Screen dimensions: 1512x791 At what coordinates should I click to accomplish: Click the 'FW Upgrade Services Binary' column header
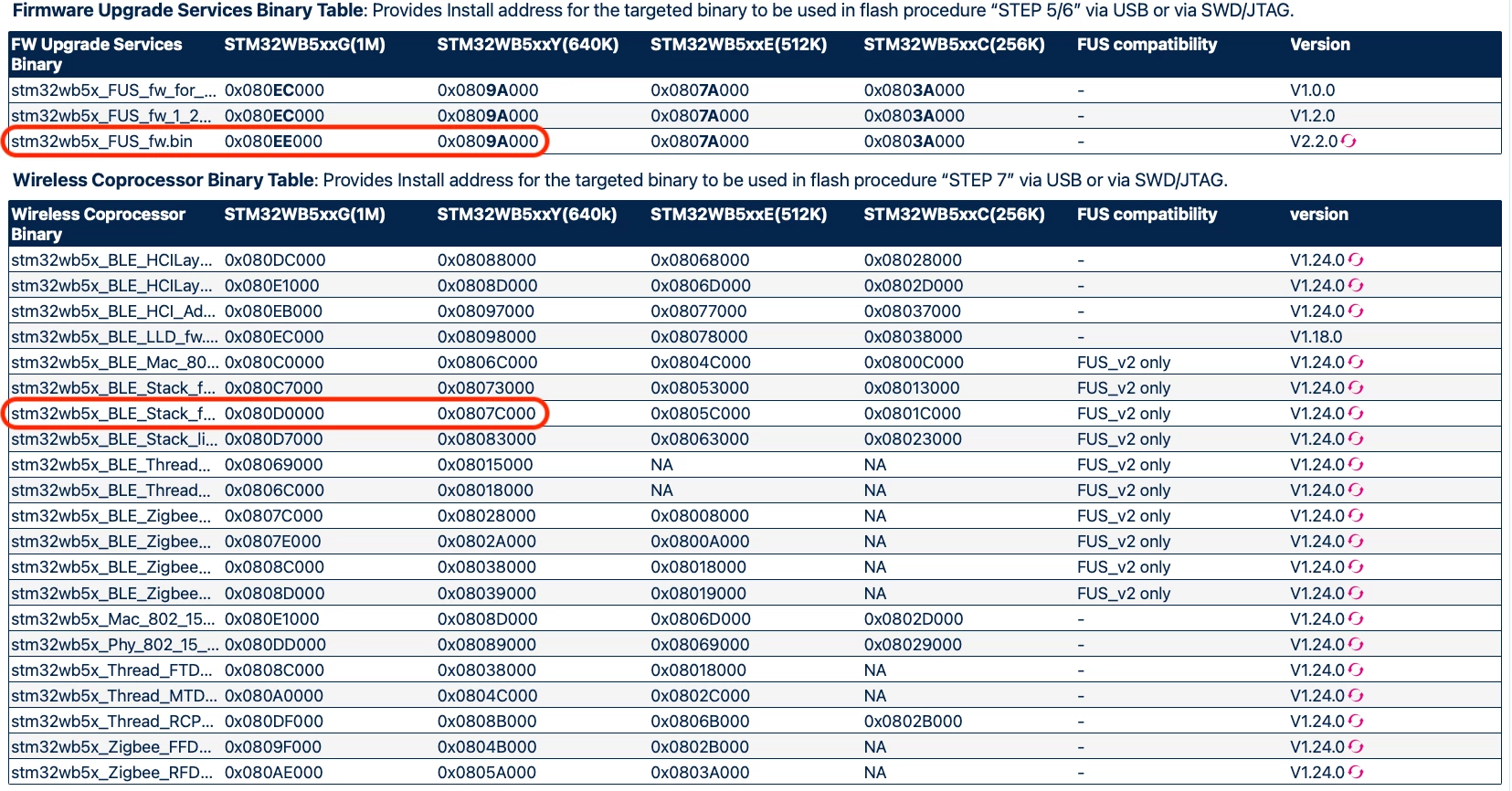(x=97, y=54)
